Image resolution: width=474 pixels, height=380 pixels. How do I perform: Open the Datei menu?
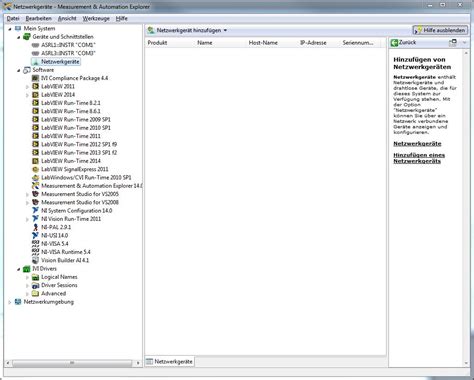tap(13, 18)
